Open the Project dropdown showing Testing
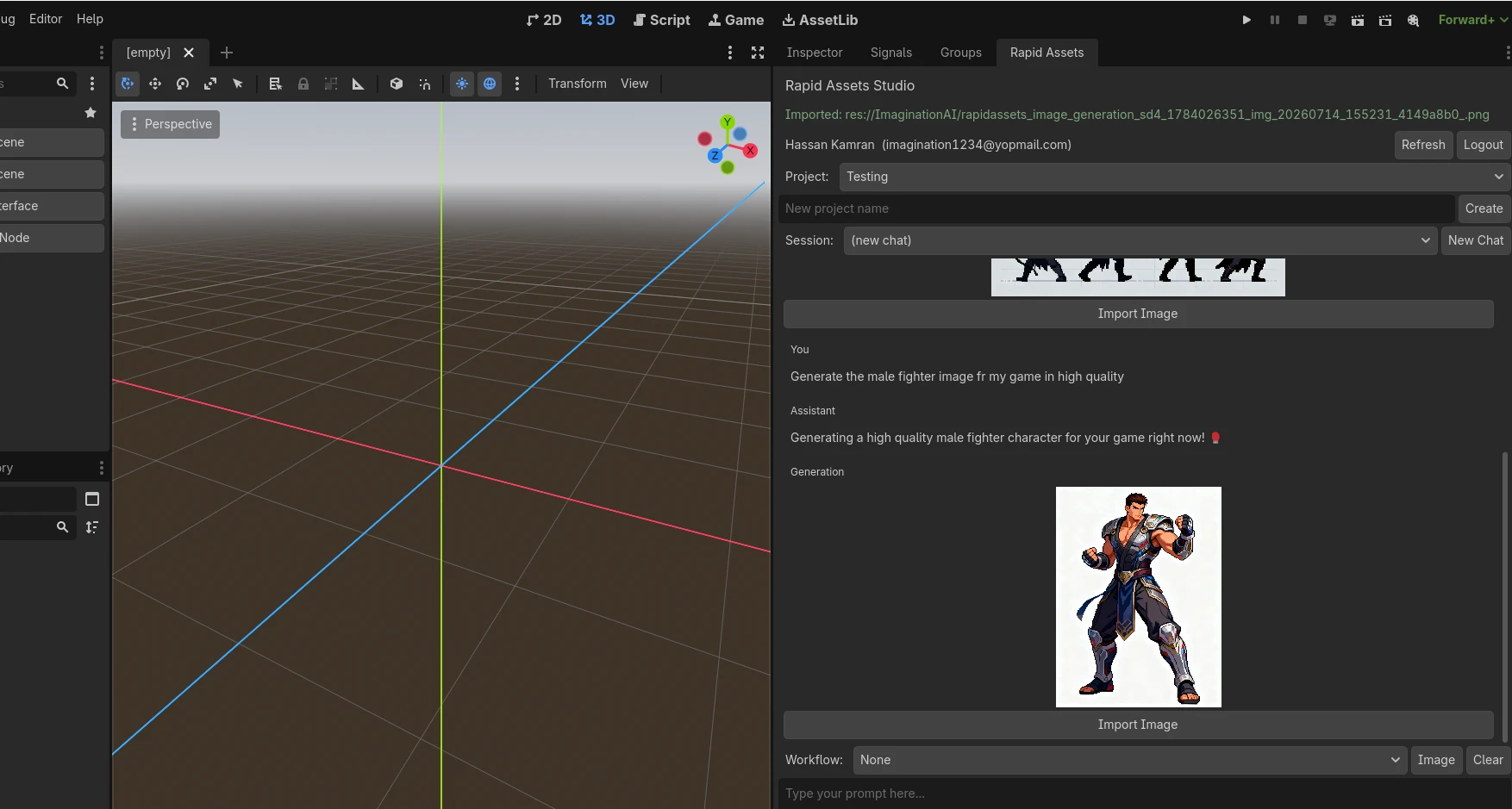This screenshot has height=809, width=1512. tap(1174, 177)
